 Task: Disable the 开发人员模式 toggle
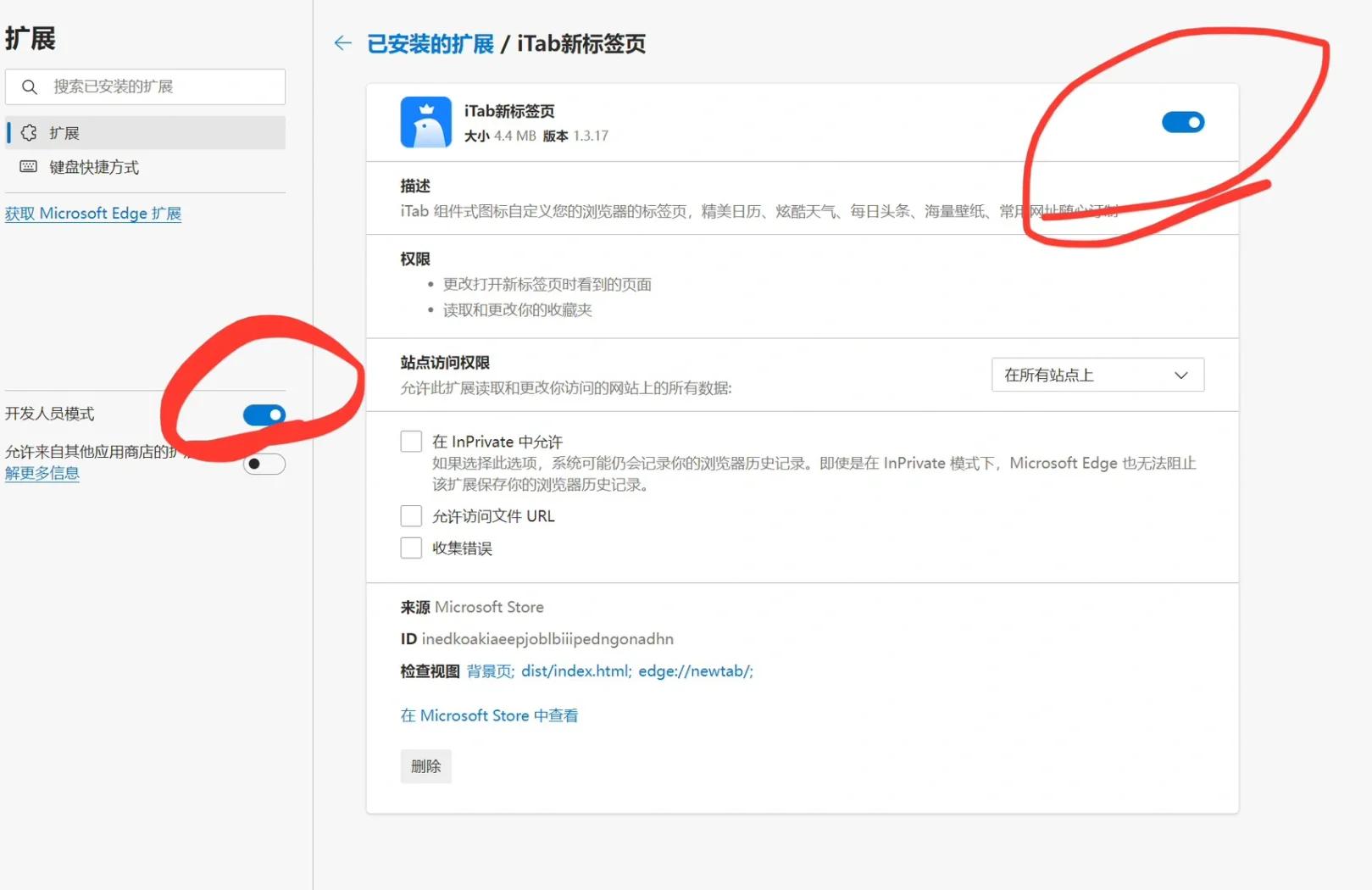pos(264,414)
